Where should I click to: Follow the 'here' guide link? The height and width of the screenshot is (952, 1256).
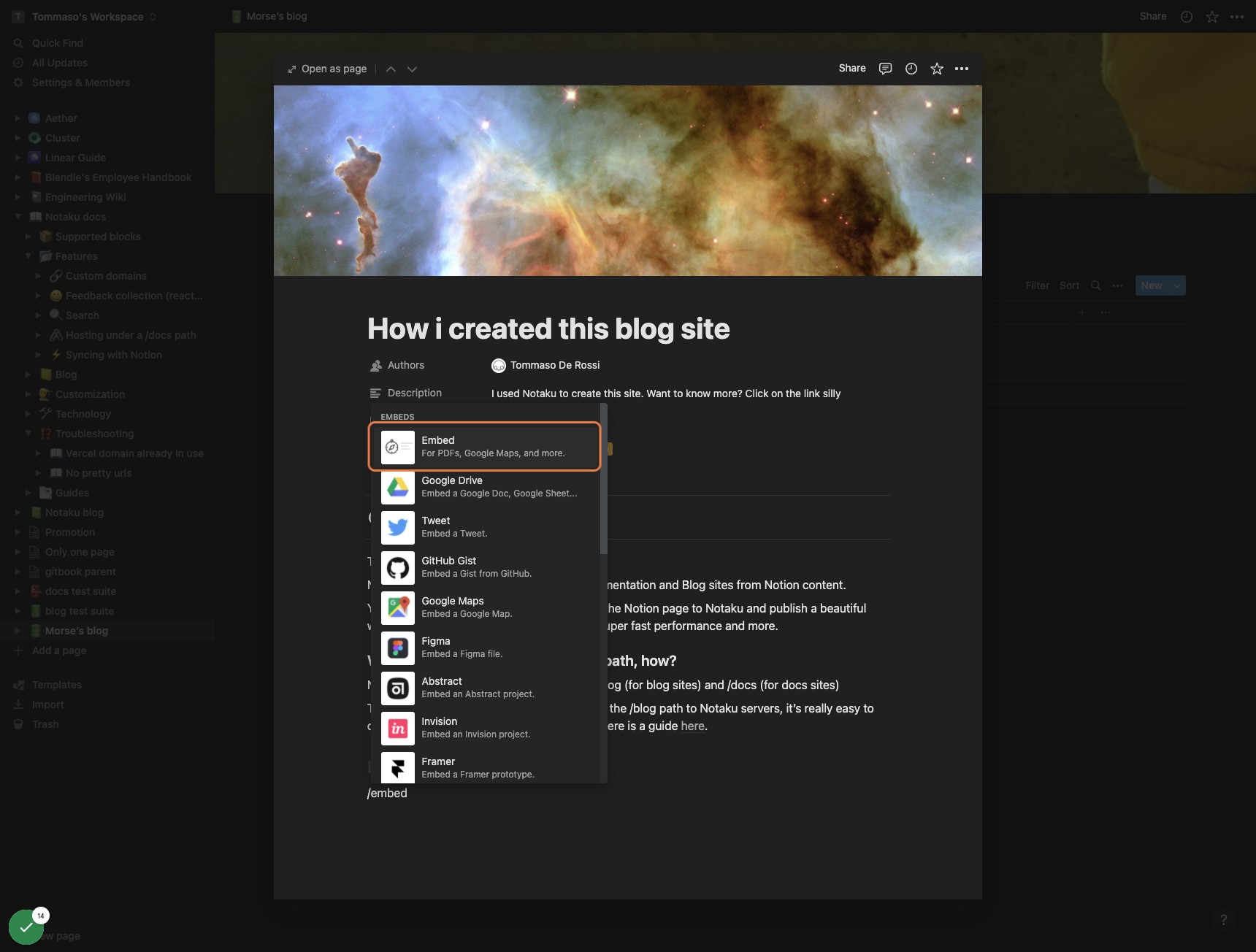pos(693,726)
